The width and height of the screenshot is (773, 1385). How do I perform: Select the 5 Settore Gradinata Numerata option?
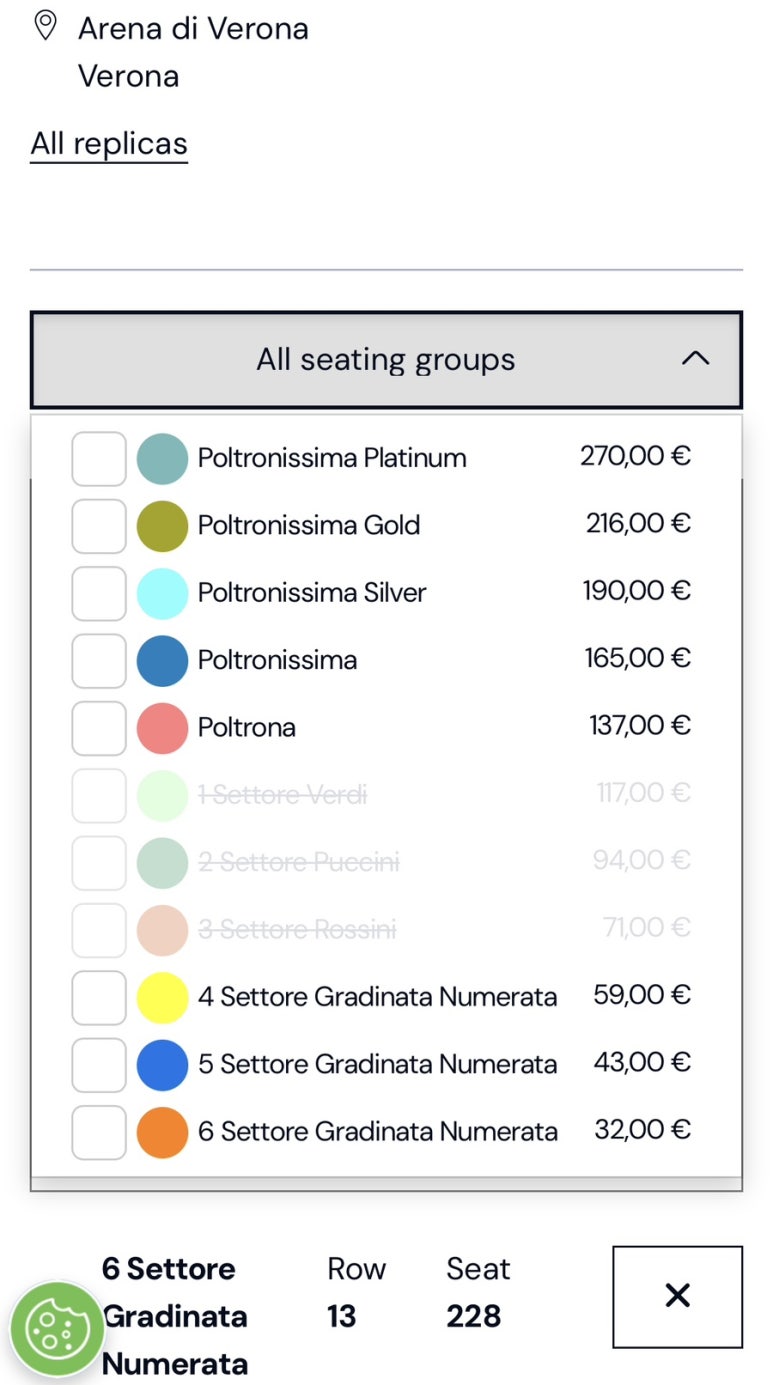386,1064
